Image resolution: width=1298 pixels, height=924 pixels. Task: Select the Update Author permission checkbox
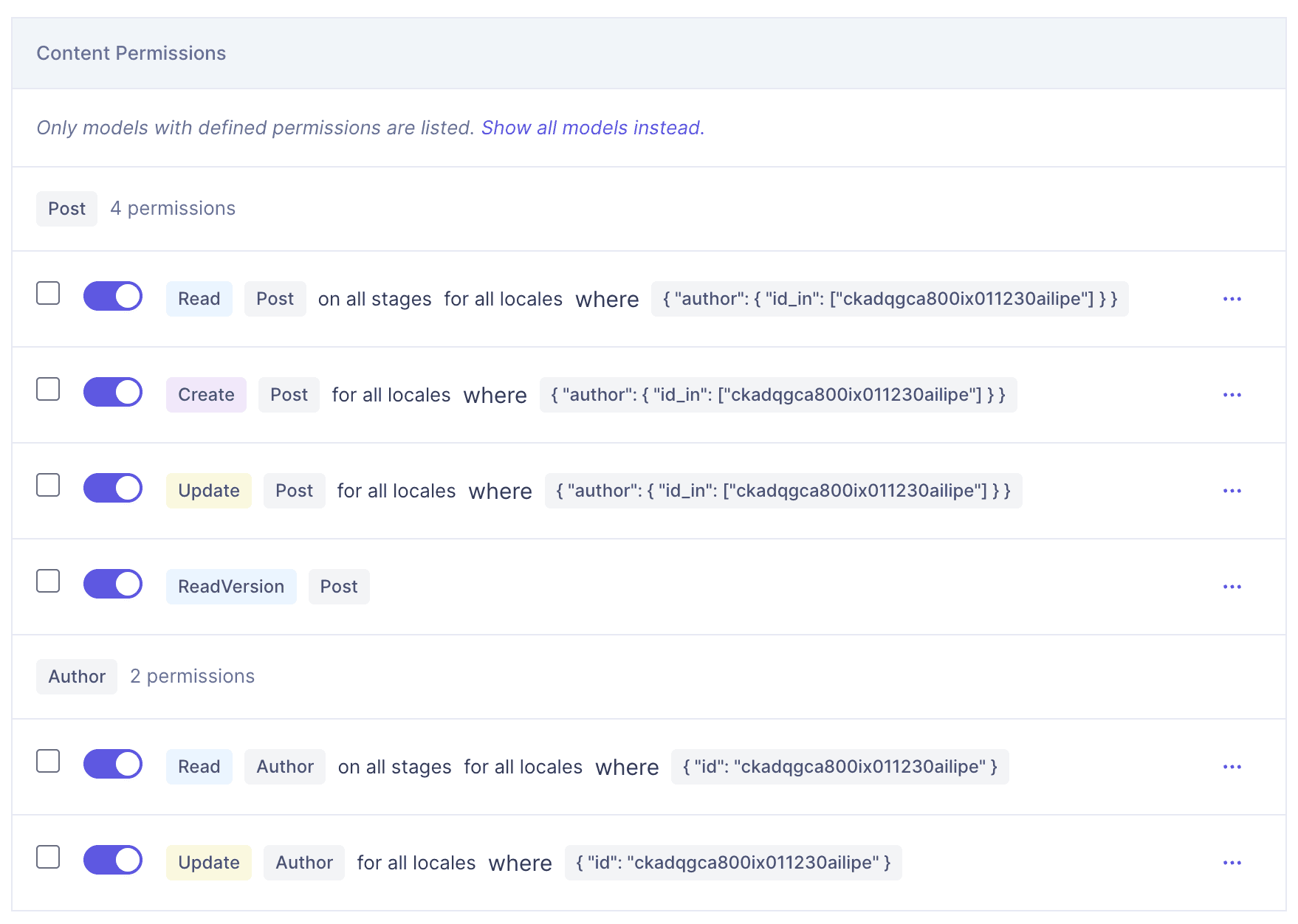click(x=48, y=857)
